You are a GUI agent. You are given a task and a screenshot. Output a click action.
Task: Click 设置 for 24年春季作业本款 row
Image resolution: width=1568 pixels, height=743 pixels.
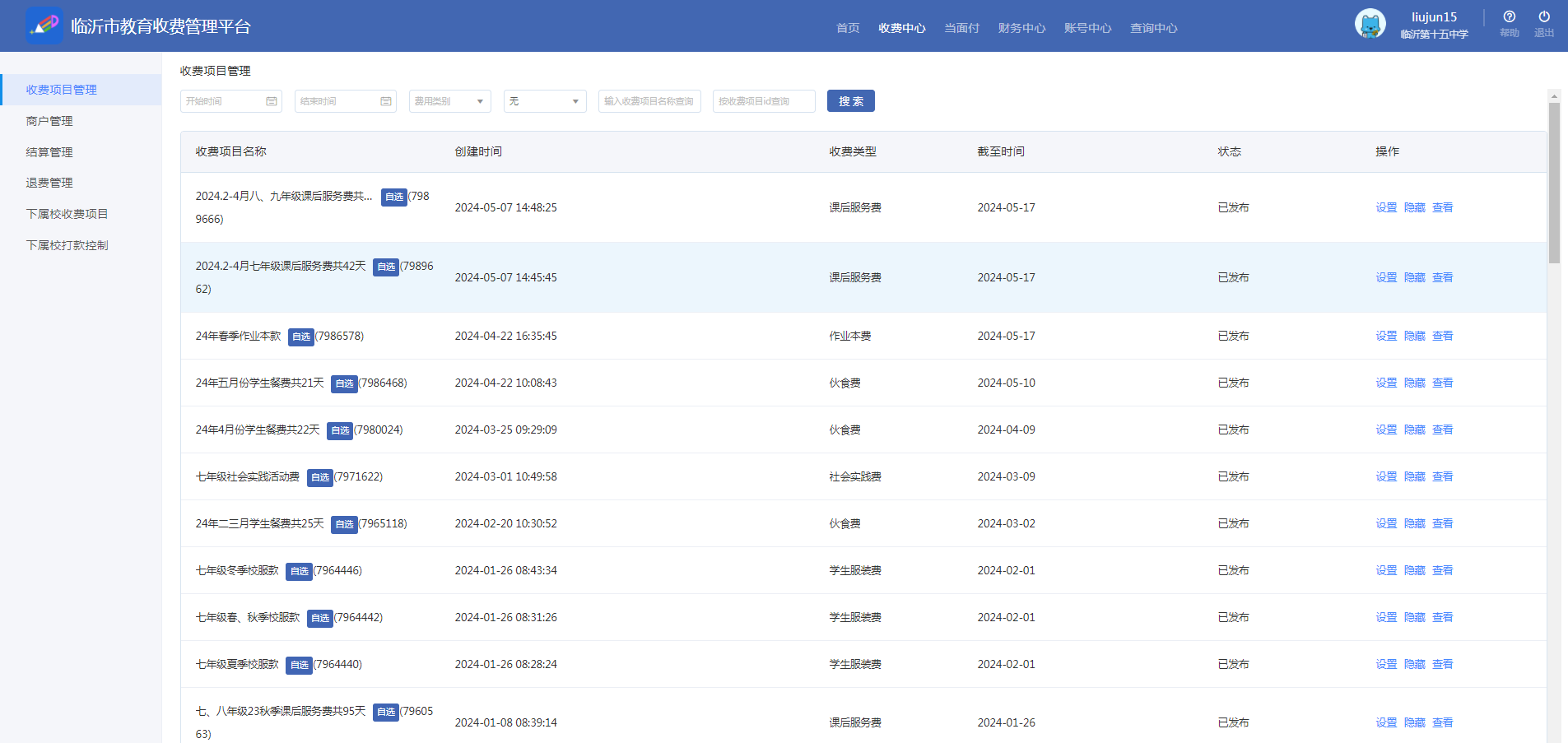1386,336
